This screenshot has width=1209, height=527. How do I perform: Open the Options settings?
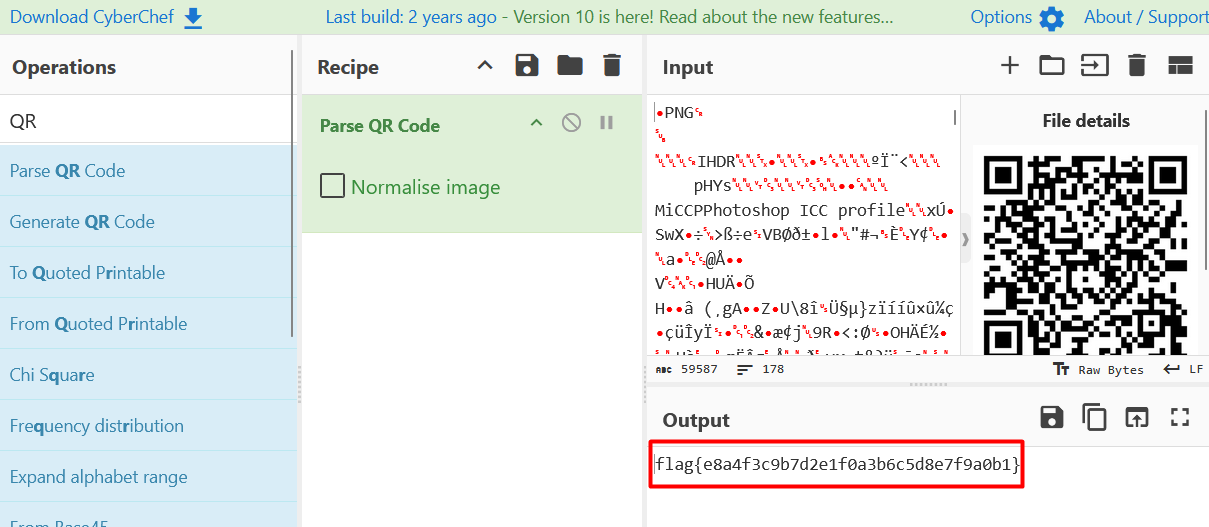pos(1017,18)
